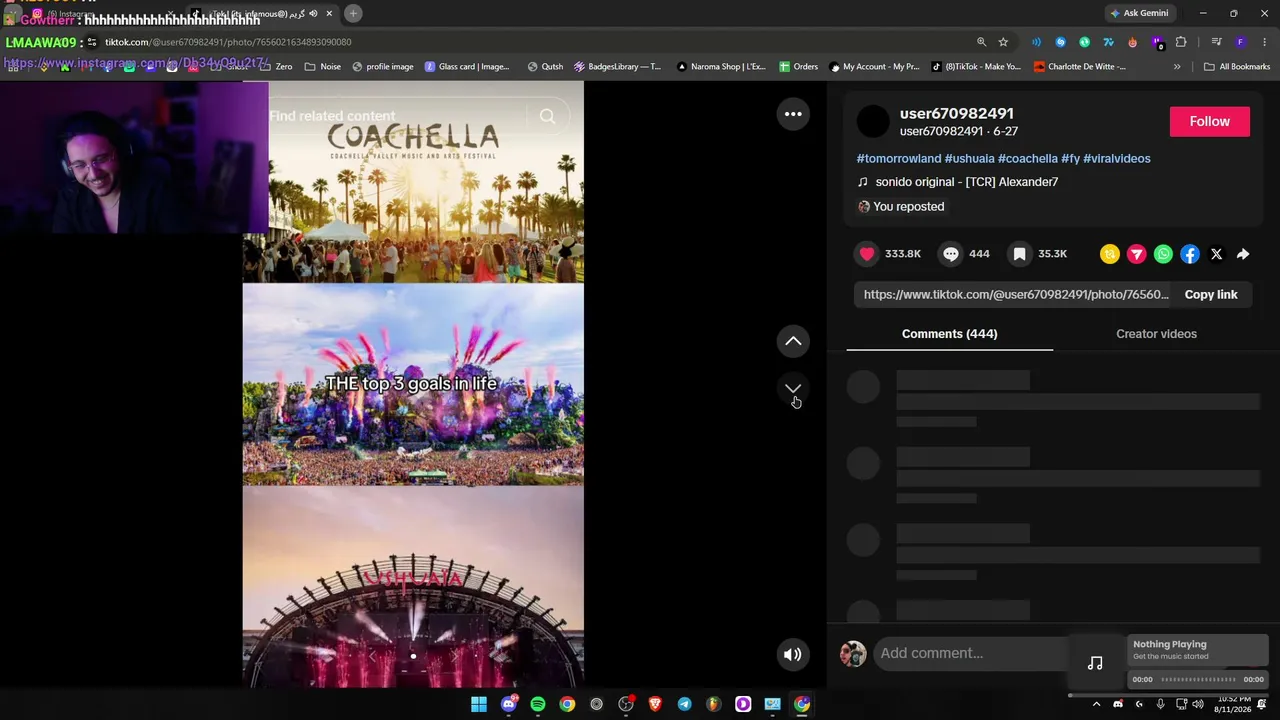Share the post to WhatsApp
This screenshot has width=1280, height=720.
(x=1163, y=254)
